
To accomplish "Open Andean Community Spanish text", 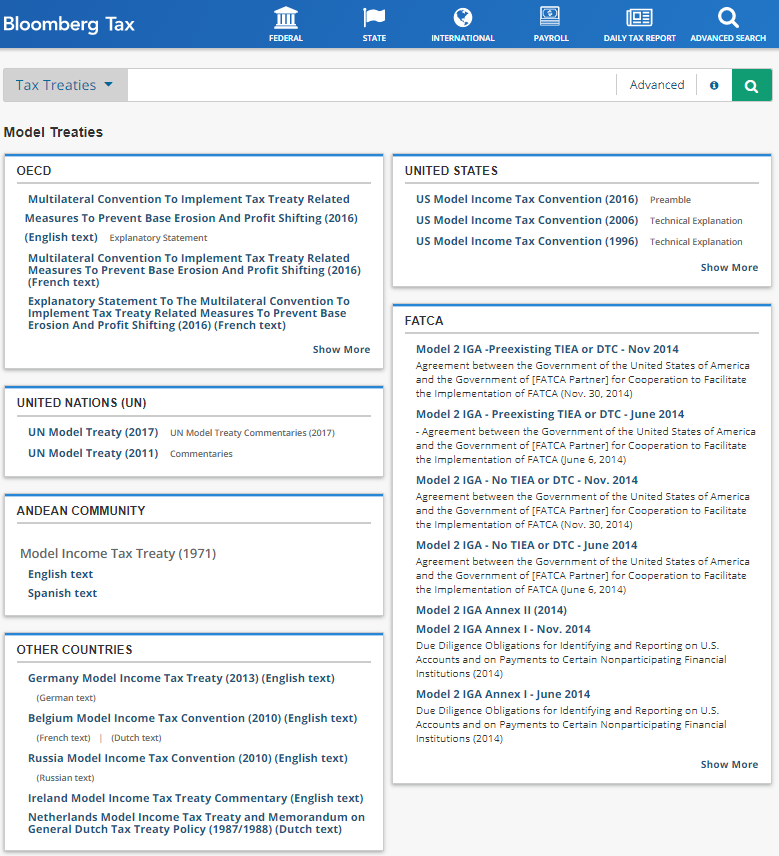I will 62,593.
